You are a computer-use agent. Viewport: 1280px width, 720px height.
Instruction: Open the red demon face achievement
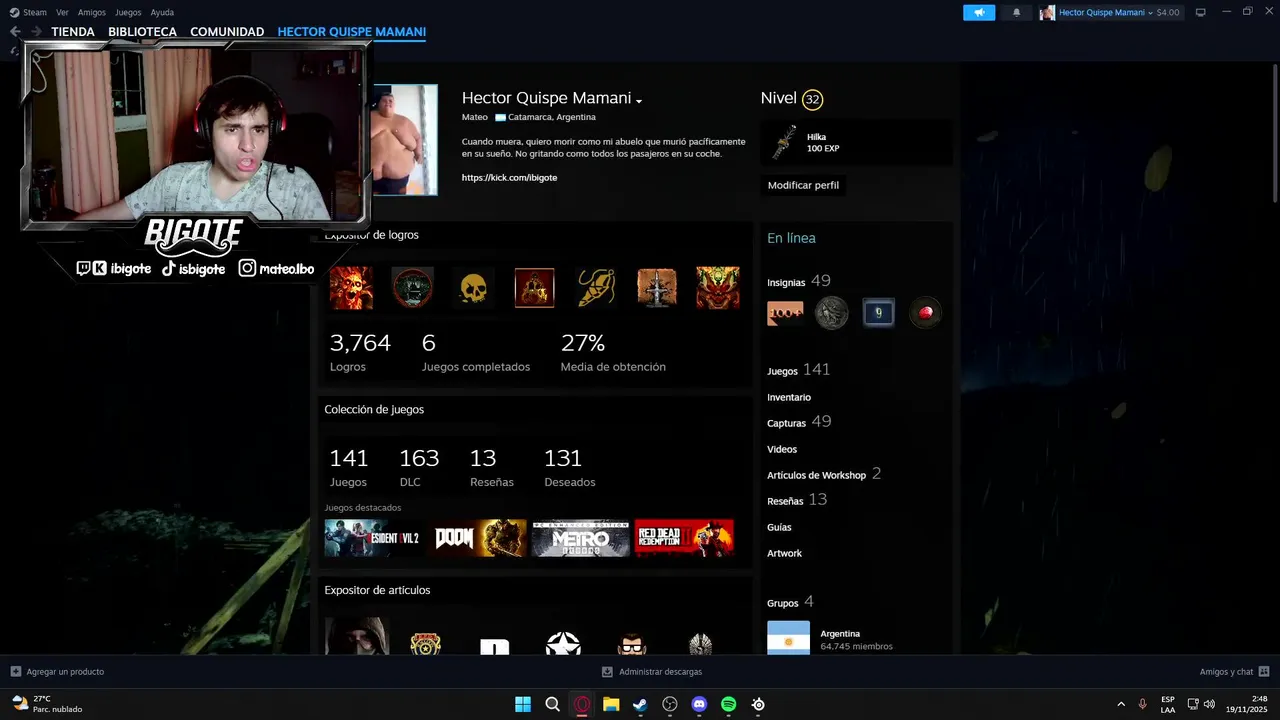718,288
